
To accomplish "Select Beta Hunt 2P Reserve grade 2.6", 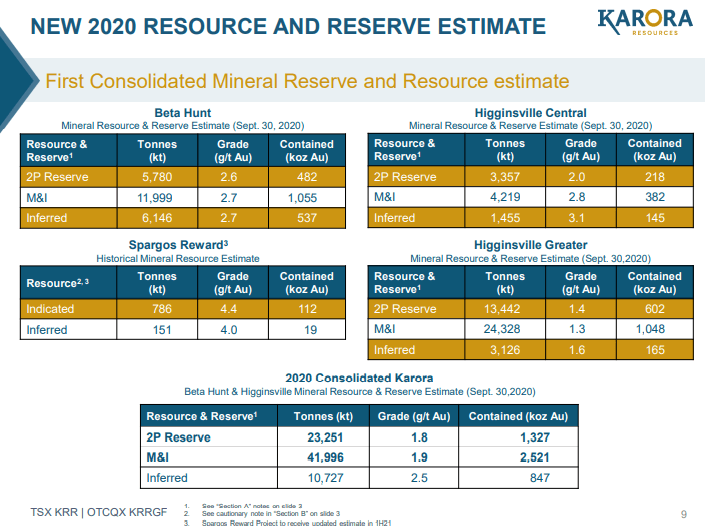I will point(228,177).
